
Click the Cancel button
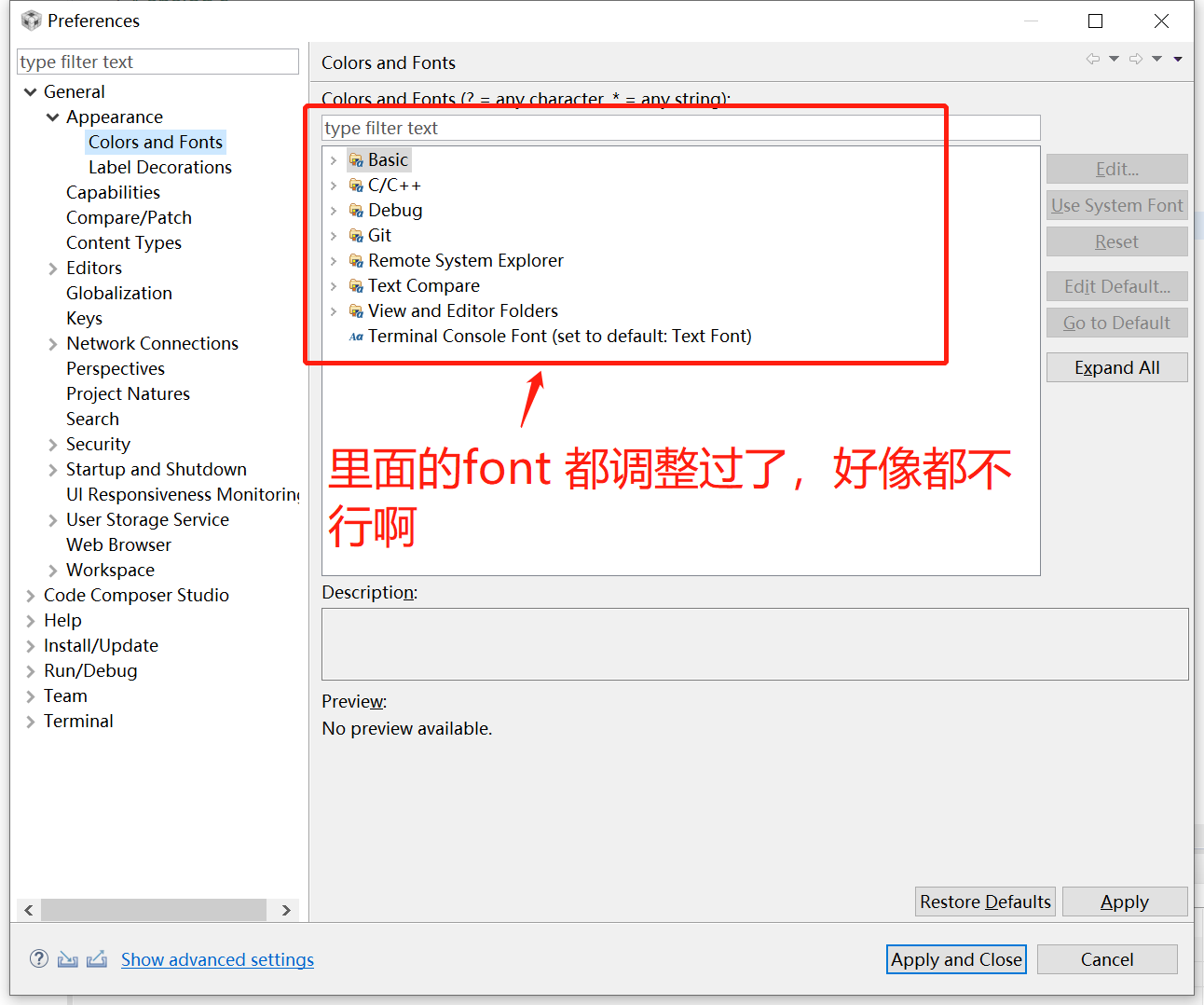pyautogui.click(x=1107, y=959)
